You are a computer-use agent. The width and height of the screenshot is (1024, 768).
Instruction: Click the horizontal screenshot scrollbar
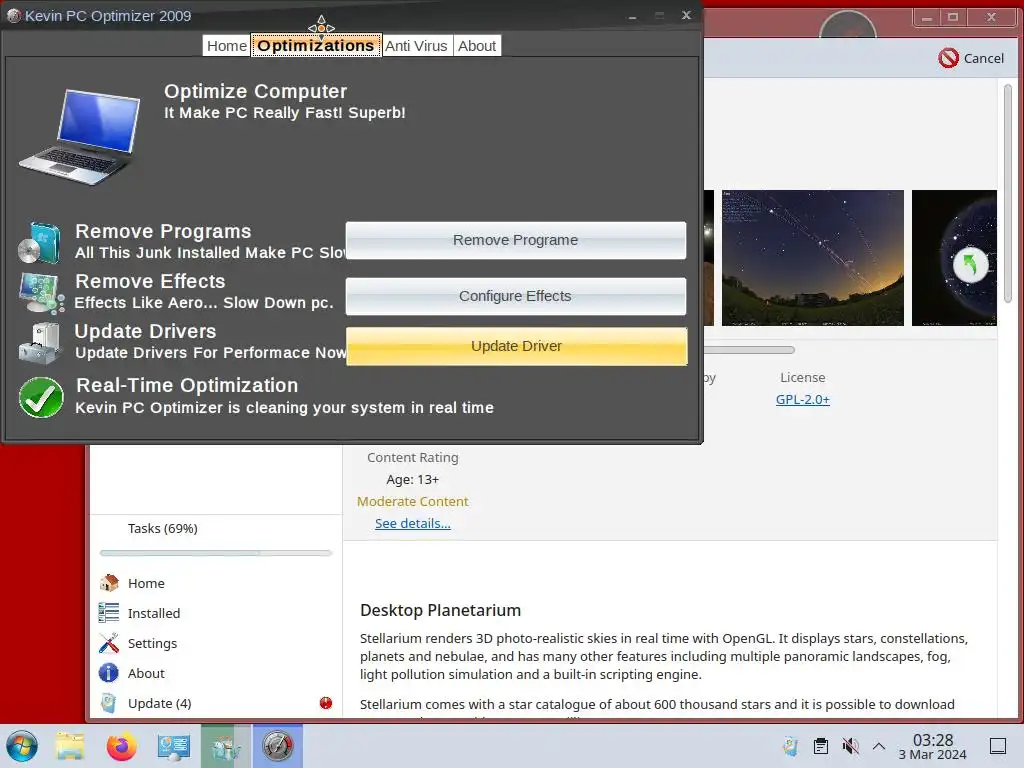(748, 350)
